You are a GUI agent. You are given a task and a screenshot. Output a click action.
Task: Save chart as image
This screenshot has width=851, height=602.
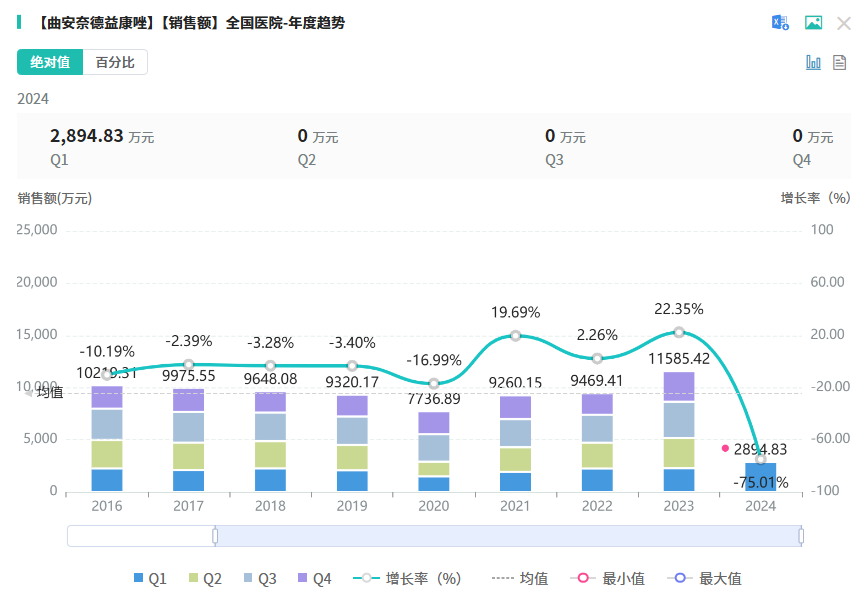[814, 23]
